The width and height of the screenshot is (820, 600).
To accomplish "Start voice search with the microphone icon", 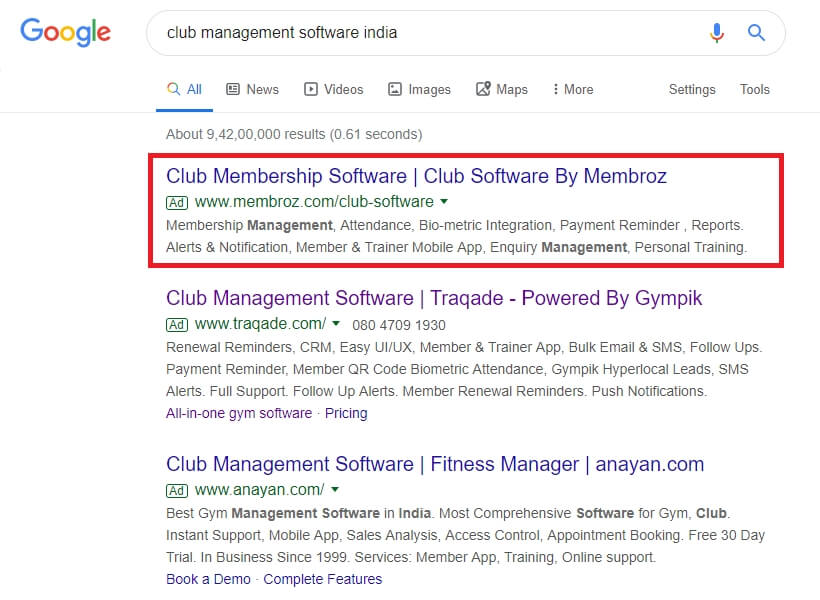I will (716, 33).
